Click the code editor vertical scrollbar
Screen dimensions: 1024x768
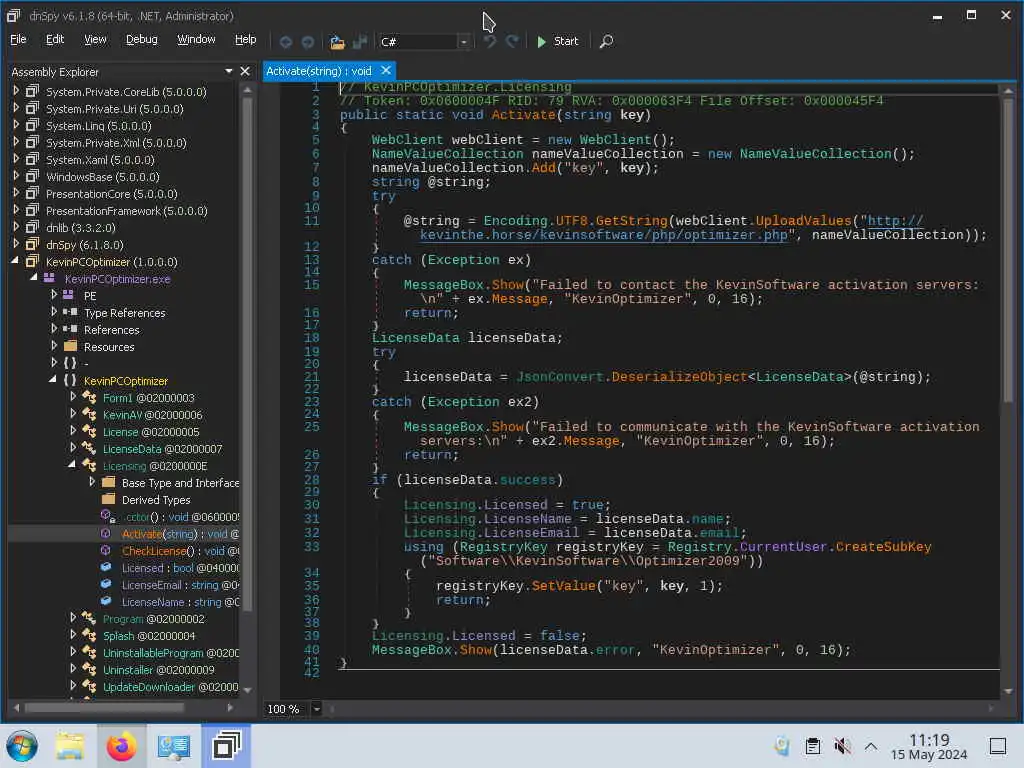(1008, 248)
